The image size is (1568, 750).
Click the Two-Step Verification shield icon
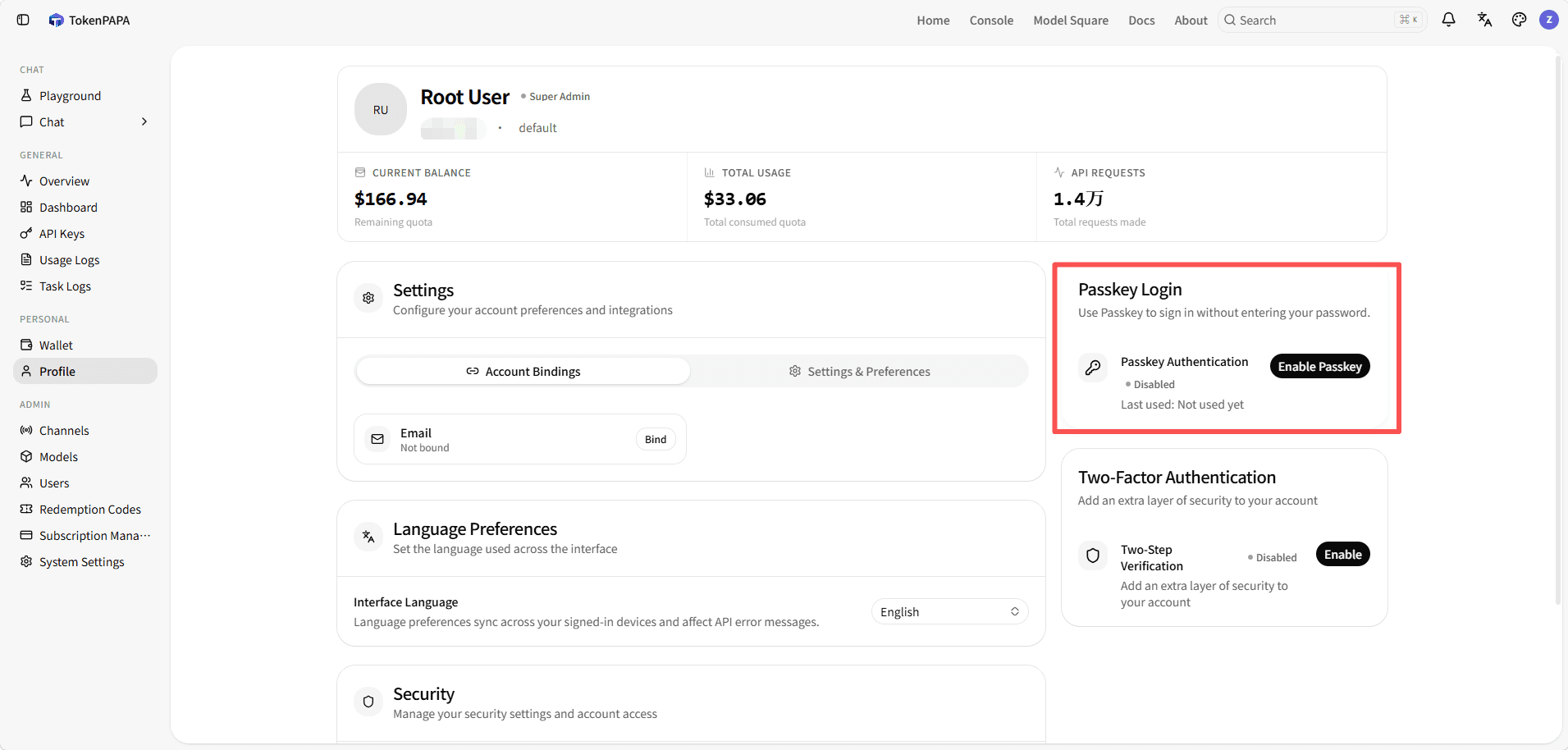(x=1093, y=556)
